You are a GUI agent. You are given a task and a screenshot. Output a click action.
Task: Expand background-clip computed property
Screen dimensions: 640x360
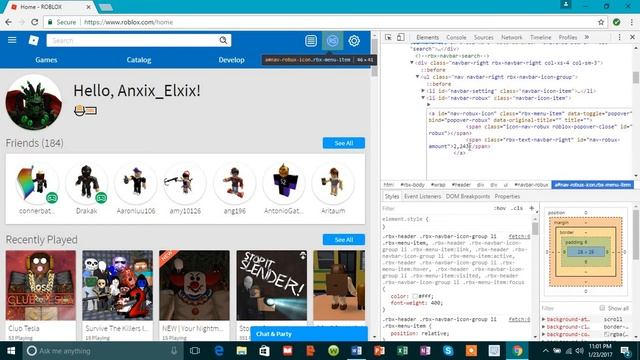(x=543, y=327)
